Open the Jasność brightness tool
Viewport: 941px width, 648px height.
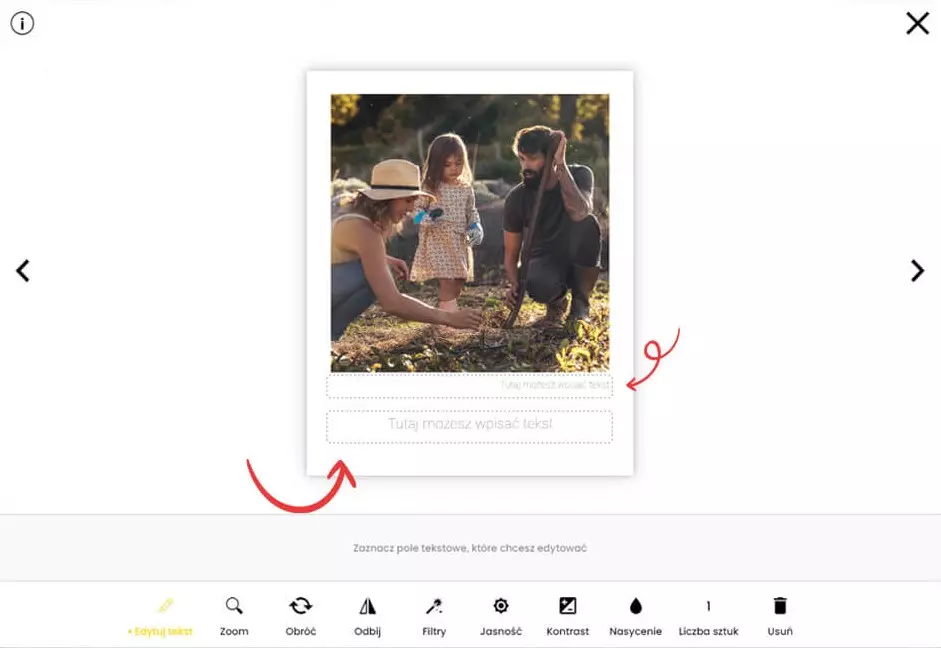coord(501,606)
